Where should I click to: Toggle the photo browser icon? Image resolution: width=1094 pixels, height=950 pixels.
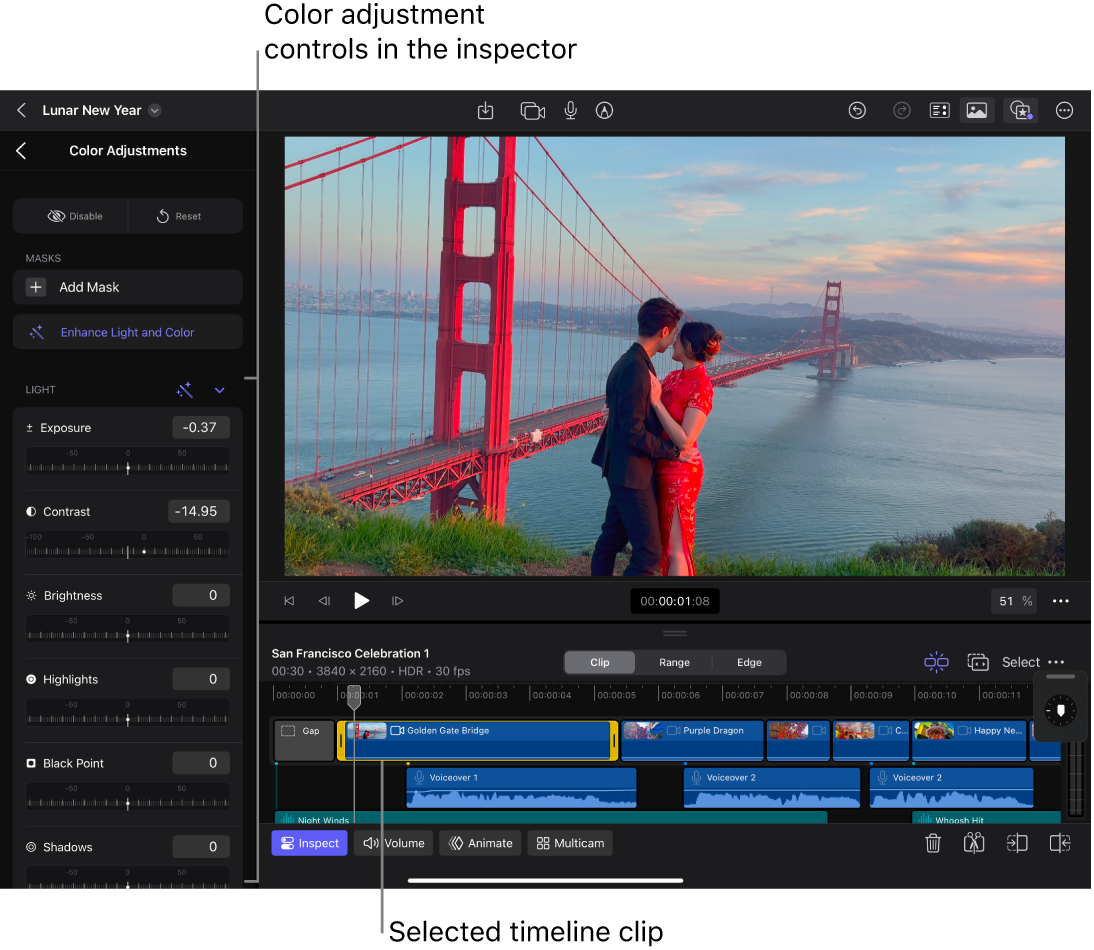(977, 110)
